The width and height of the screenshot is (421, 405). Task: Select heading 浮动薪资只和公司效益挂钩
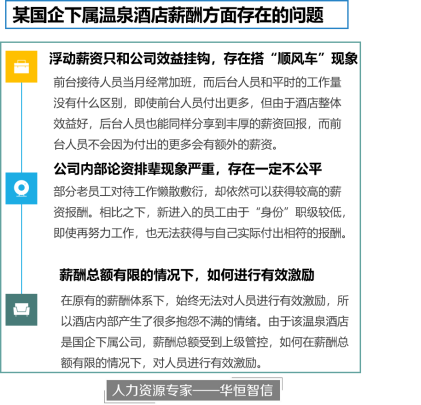coord(130,59)
